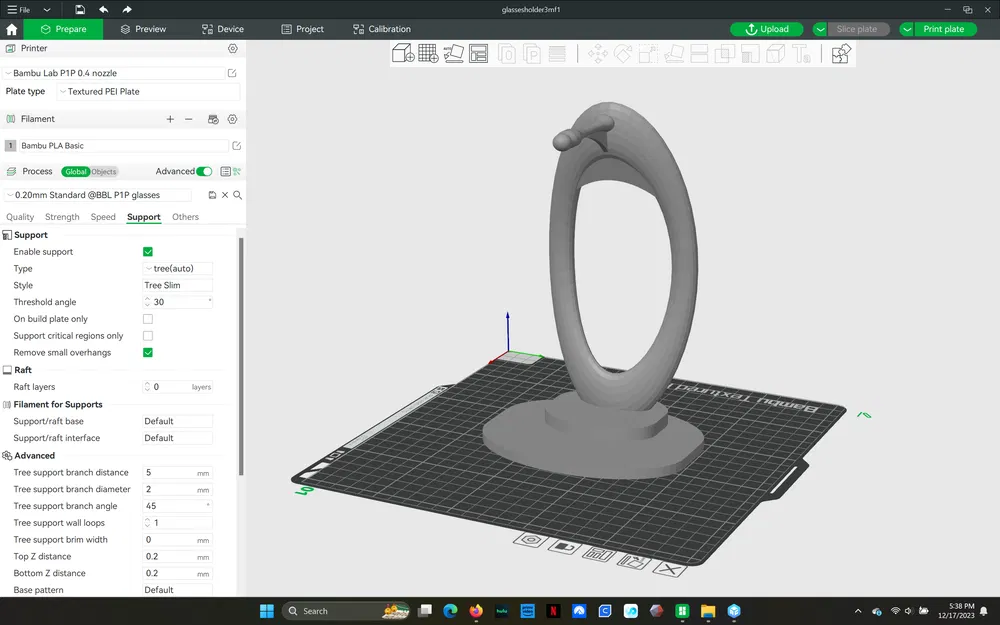Click the Print plate button

pos(943,29)
